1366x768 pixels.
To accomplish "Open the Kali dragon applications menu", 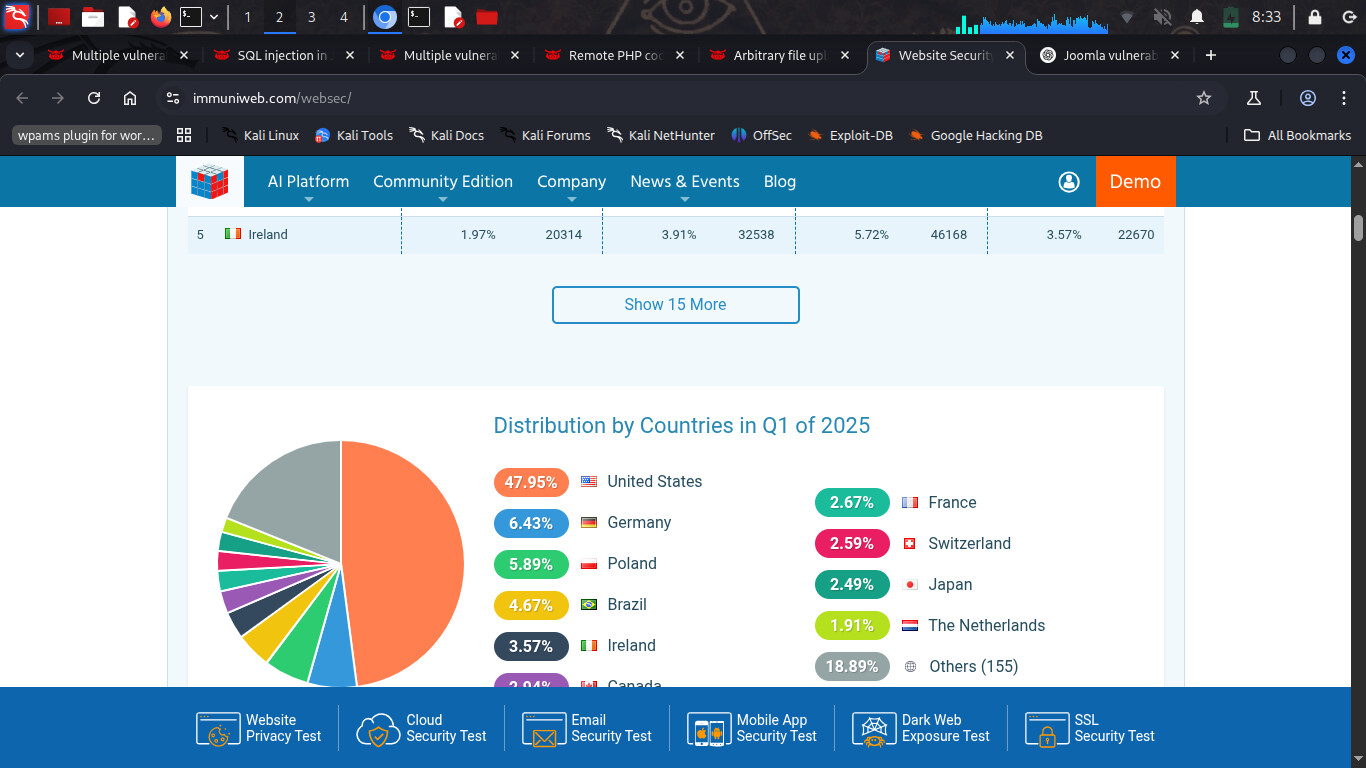I will click(17, 17).
